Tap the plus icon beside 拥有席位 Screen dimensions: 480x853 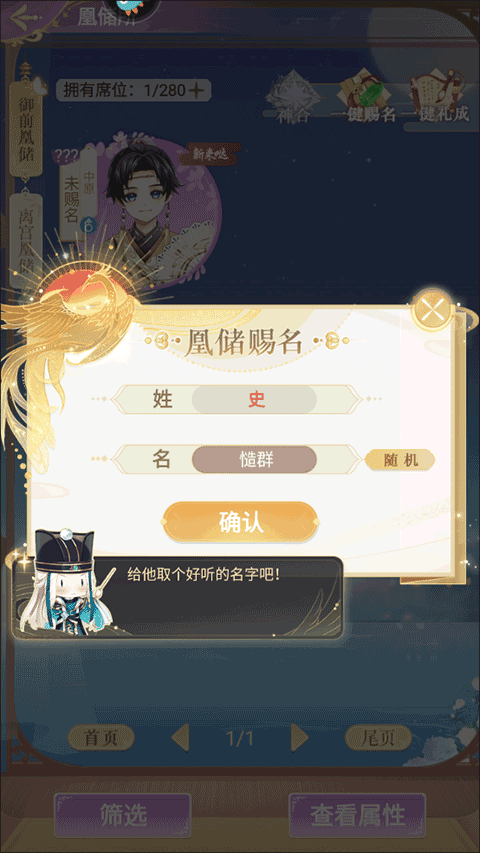tap(196, 90)
